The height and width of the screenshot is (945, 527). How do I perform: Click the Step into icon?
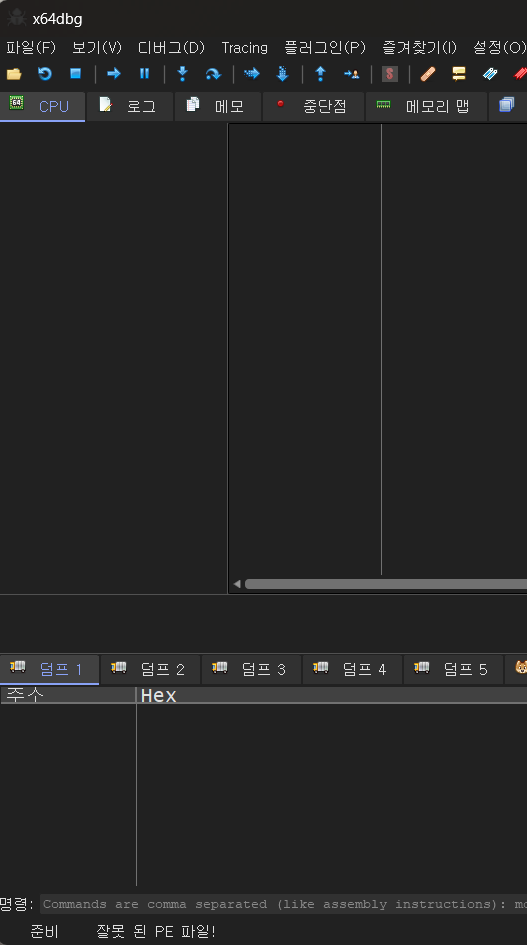[182, 74]
